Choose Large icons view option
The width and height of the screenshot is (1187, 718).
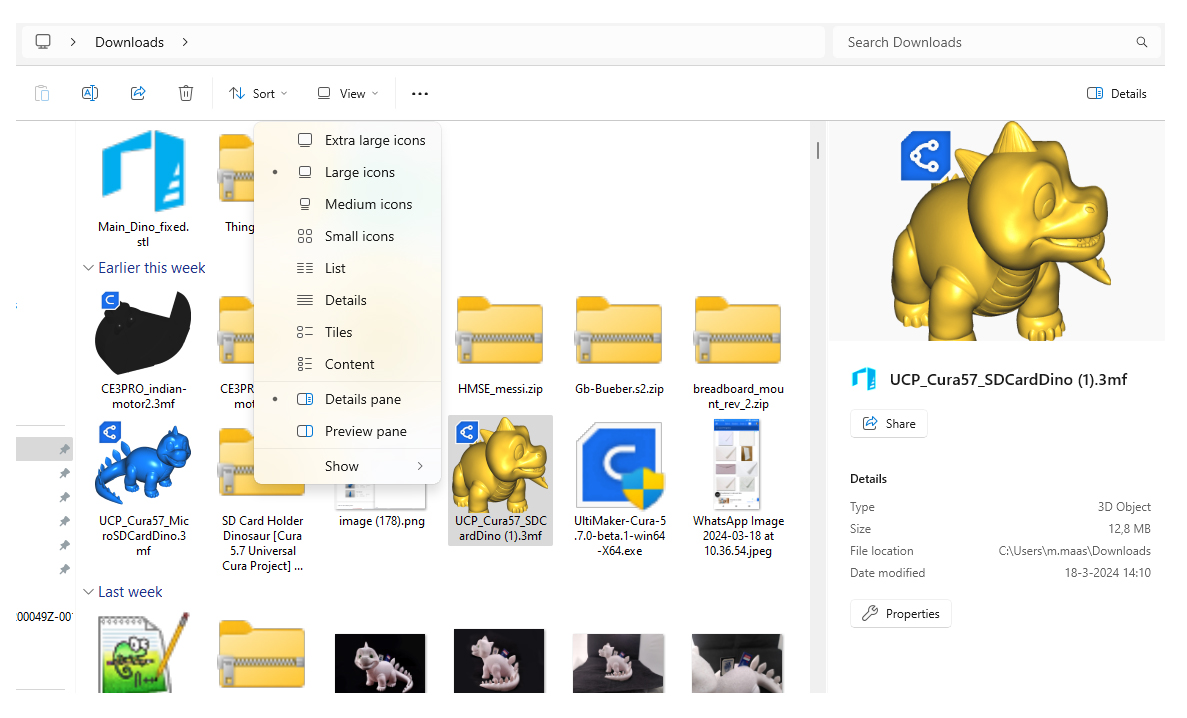click(347, 172)
